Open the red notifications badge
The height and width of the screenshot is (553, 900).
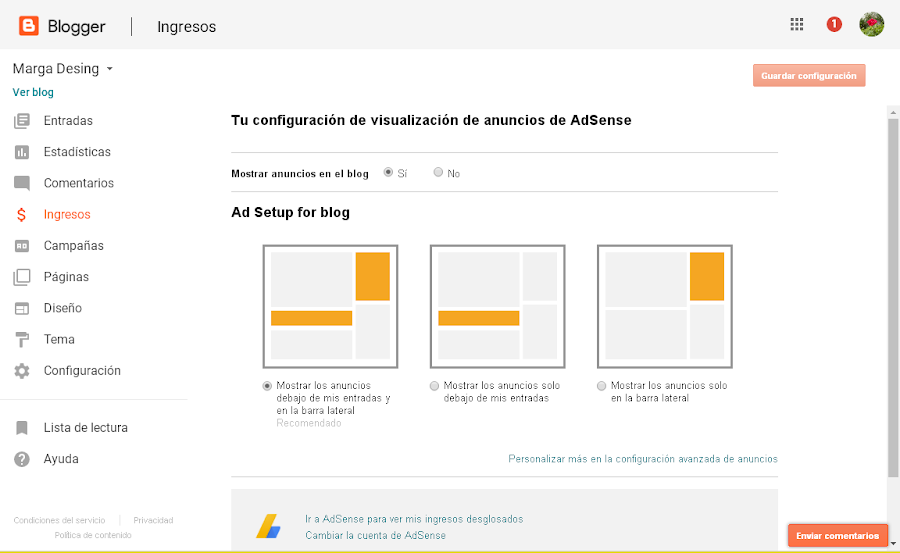(834, 24)
